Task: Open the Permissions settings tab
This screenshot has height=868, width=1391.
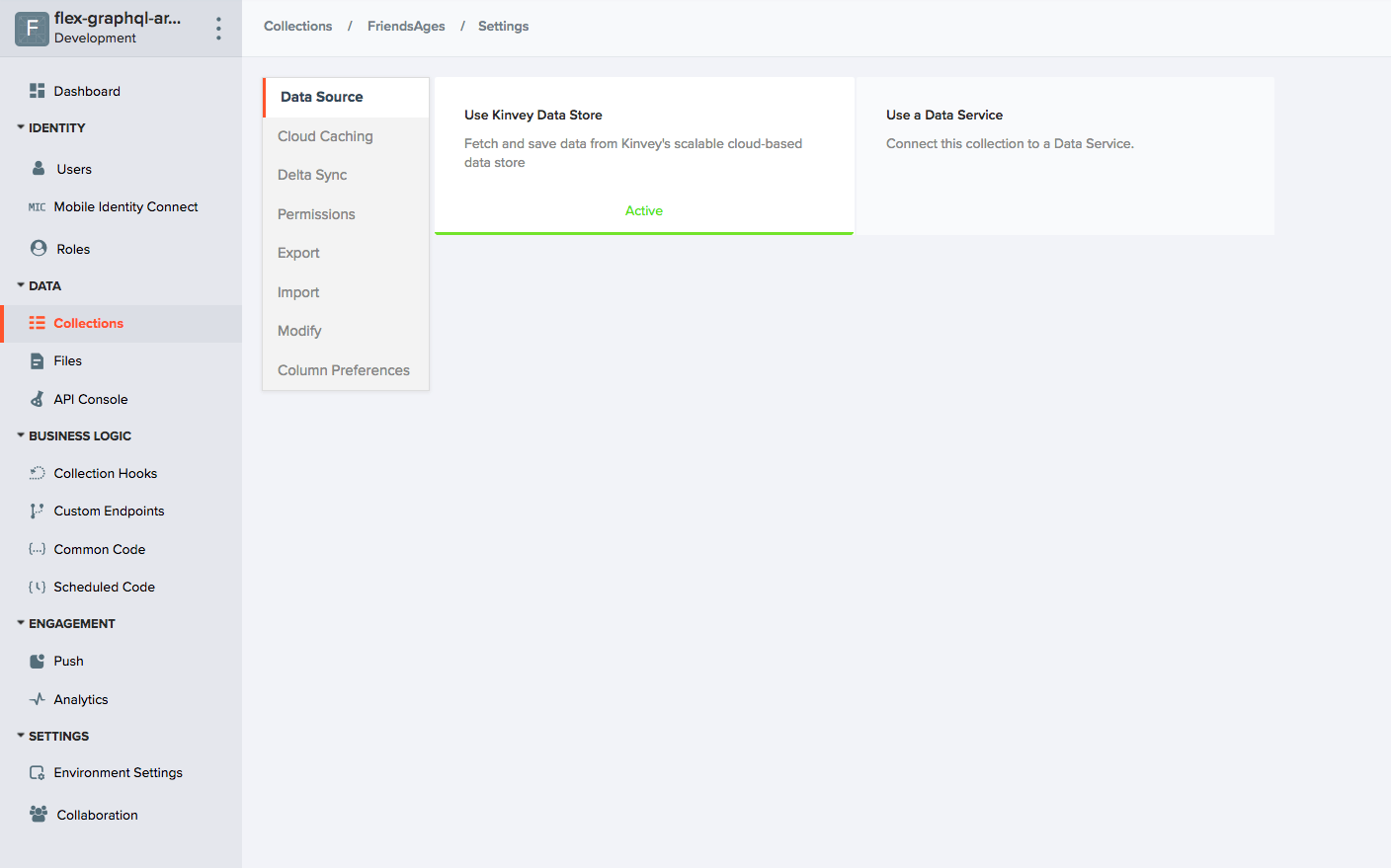Action: coord(316,214)
